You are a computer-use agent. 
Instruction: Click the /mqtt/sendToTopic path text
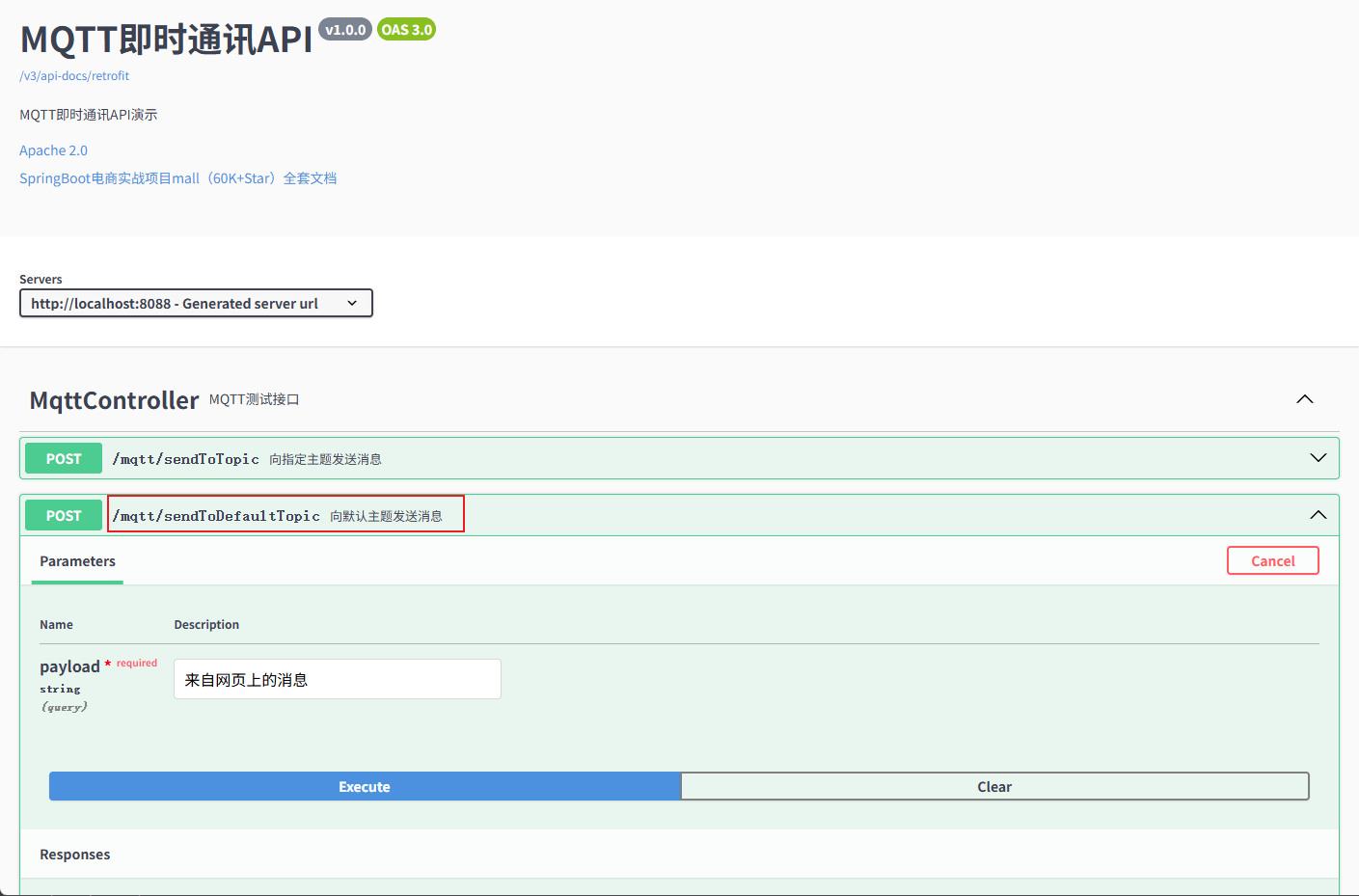point(185,459)
